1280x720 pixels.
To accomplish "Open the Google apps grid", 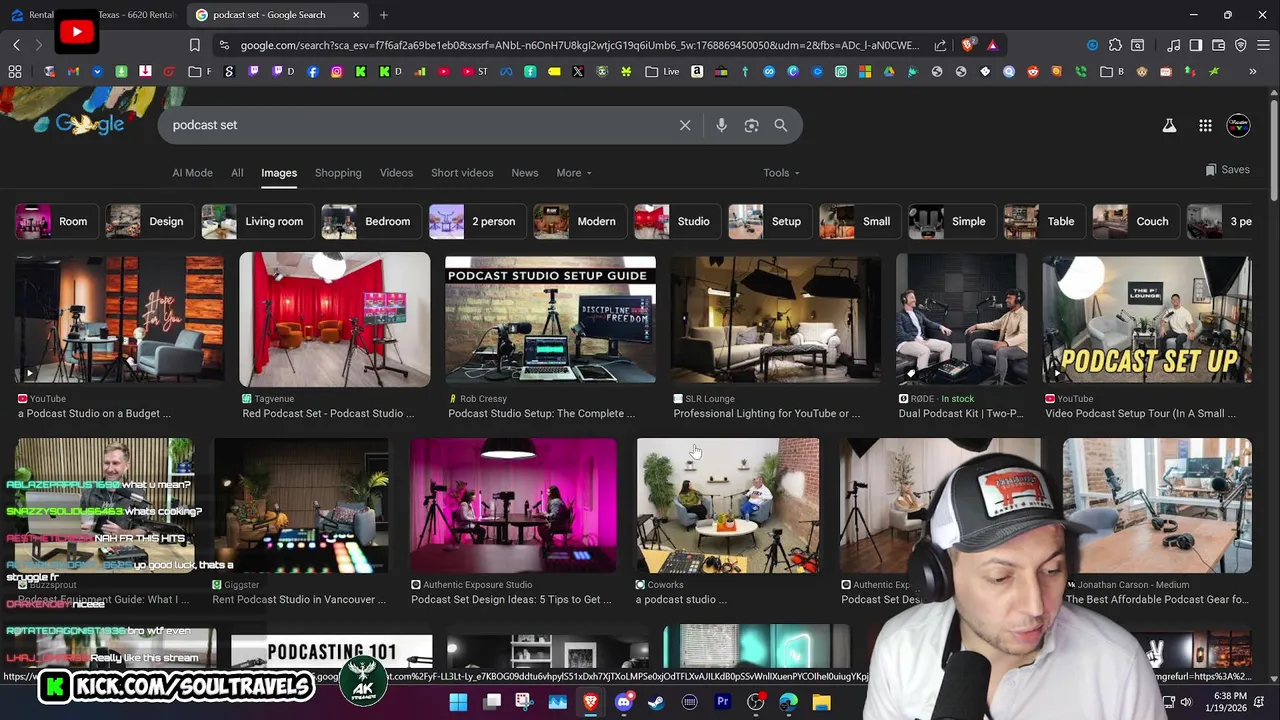I will [x=1205, y=125].
